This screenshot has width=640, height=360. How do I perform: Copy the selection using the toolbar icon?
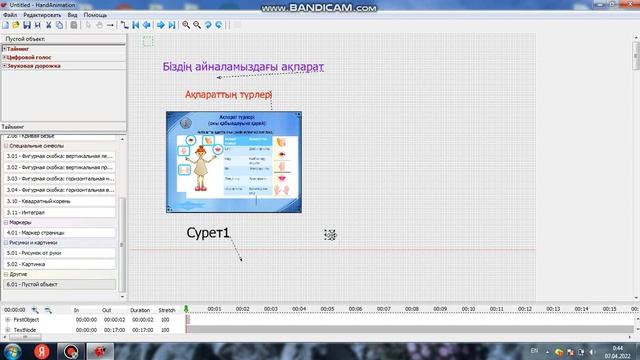pos(60,25)
